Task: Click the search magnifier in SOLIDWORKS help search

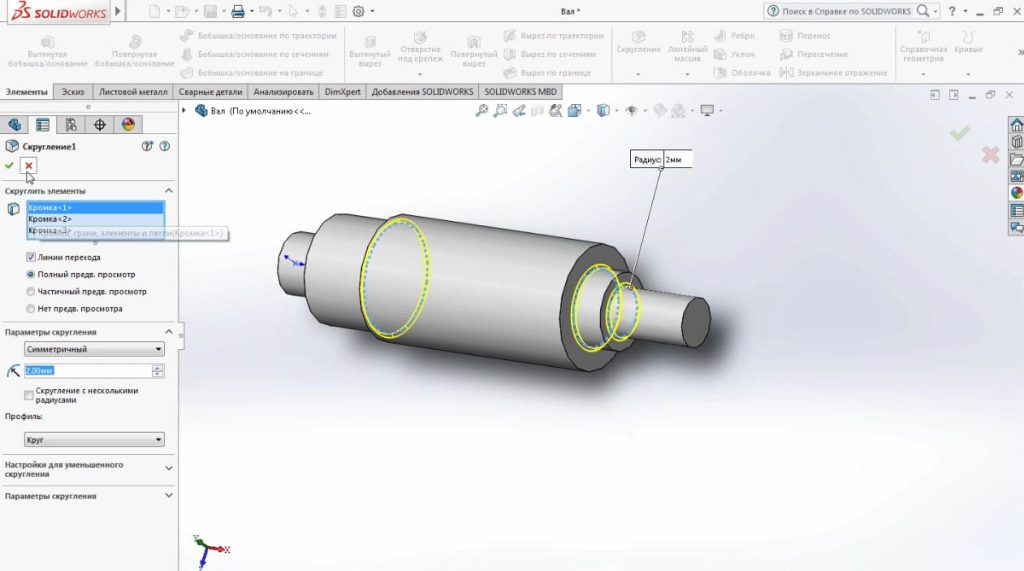Action: click(923, 11)
